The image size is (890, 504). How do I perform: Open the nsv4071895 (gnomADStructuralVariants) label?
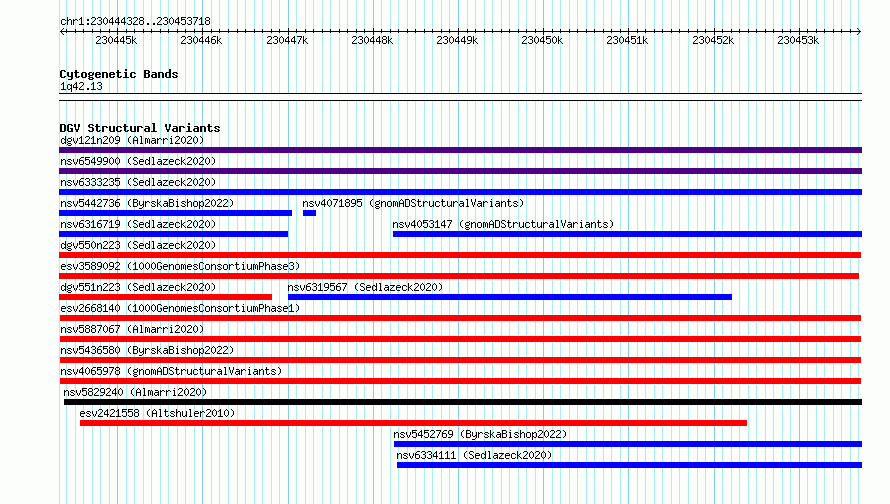413,203
